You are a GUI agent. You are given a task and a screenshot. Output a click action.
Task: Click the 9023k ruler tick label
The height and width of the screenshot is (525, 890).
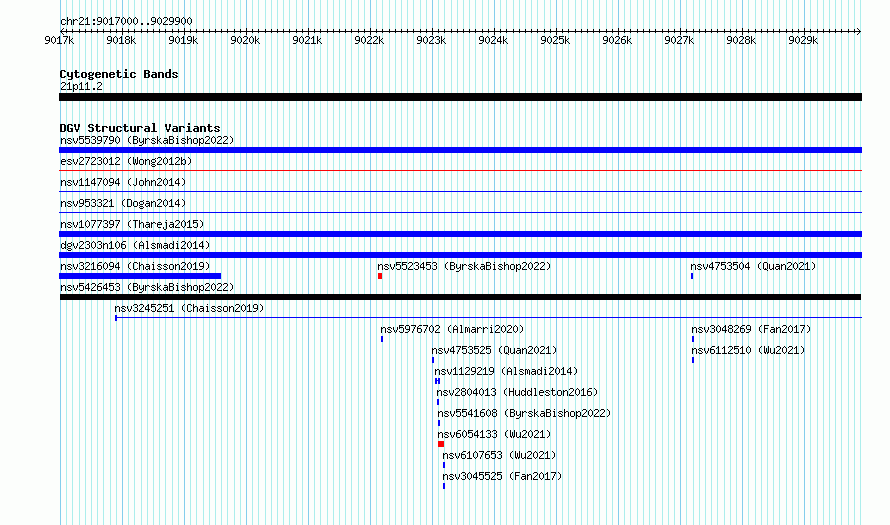pyautogui.click(x=431, y=40)
